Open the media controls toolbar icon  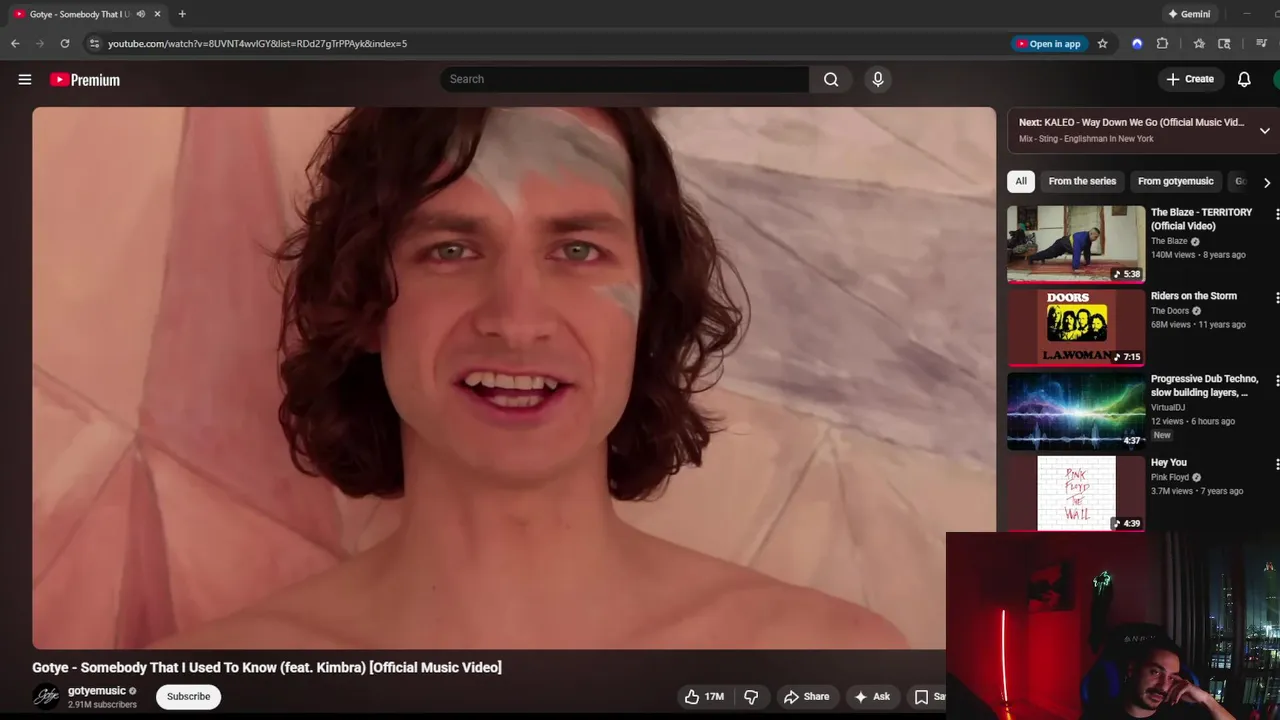point(1261,44)
